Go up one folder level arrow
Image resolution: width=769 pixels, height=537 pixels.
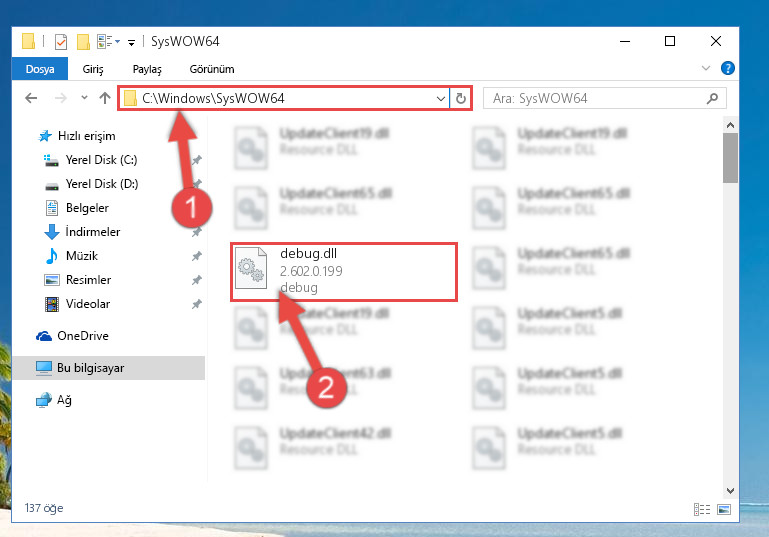[104, 98]
